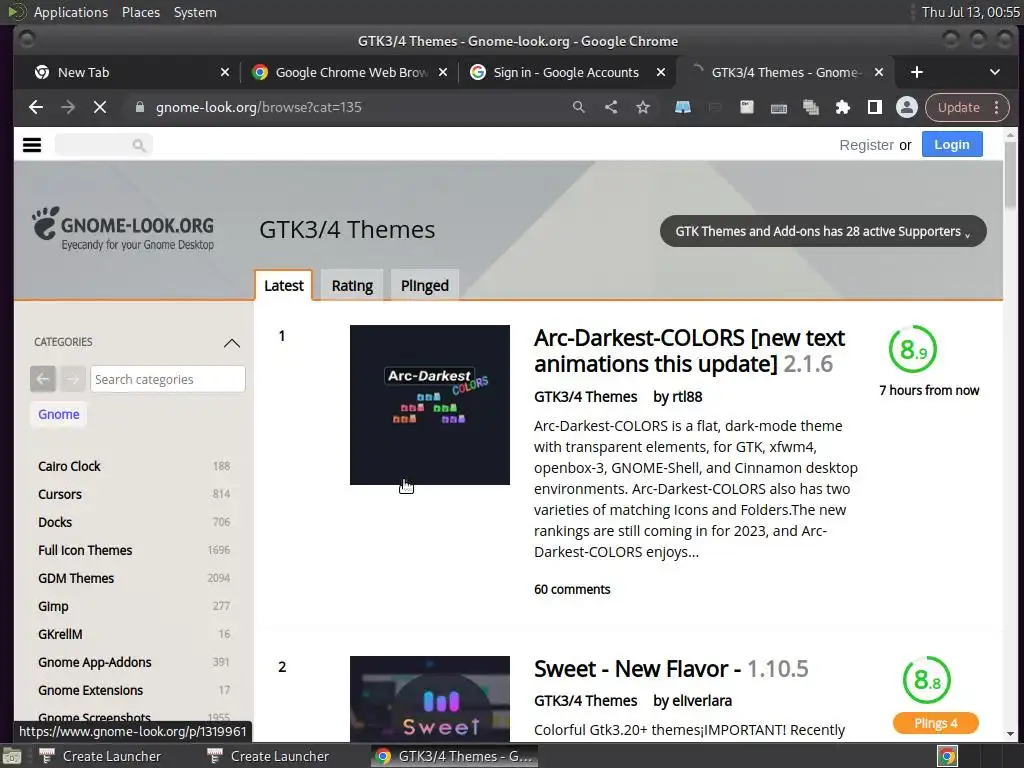
Task: Open the Gnome App-Addons category
Action: [x=95, y=662]
